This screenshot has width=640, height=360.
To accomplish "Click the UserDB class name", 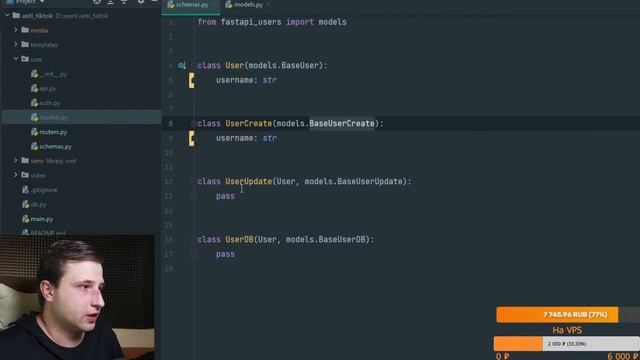I will tap(239, 239).
